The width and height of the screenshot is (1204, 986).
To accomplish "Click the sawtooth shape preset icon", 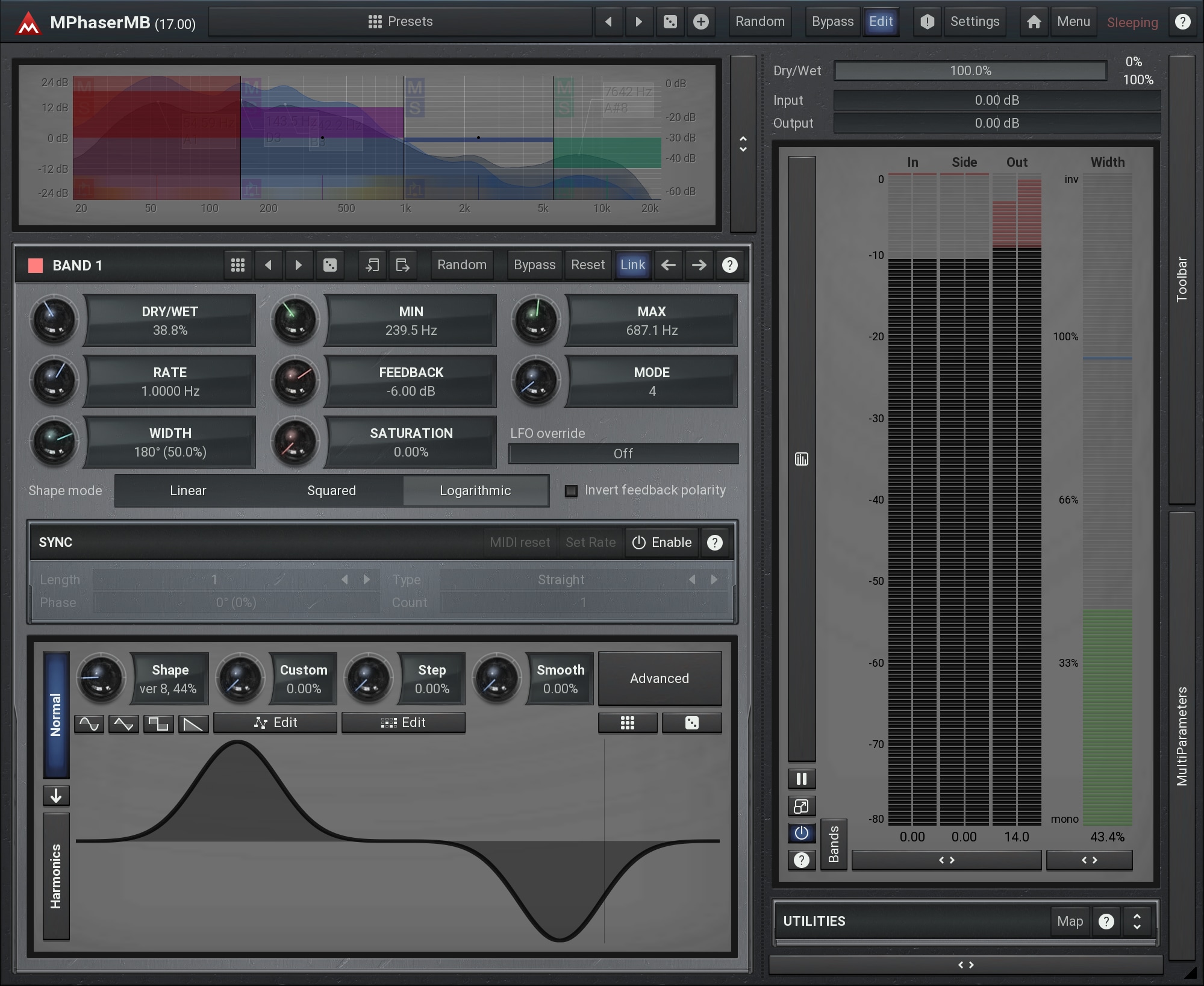I will tap(193, 723).
